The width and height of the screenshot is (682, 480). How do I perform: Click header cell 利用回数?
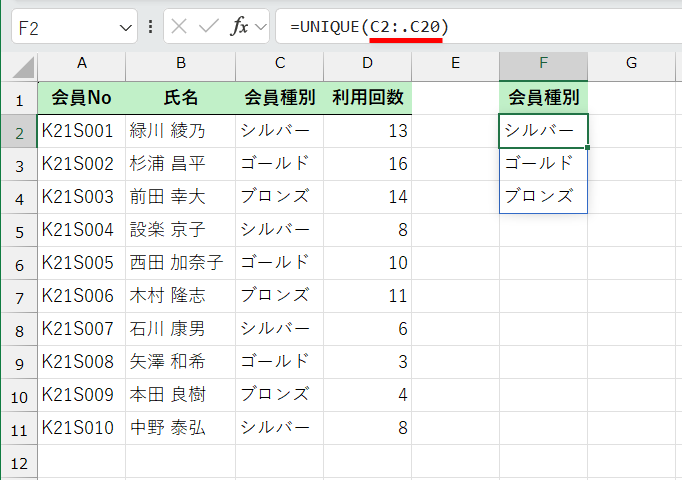[x=368, y=98]
